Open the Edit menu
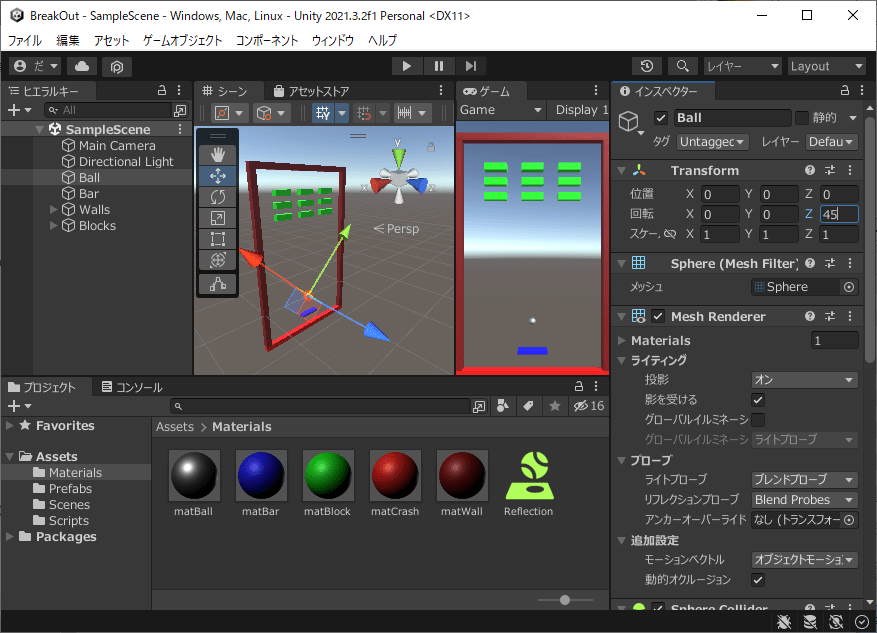The height and width of the screenshot is (633, 877). coord(68,40)
